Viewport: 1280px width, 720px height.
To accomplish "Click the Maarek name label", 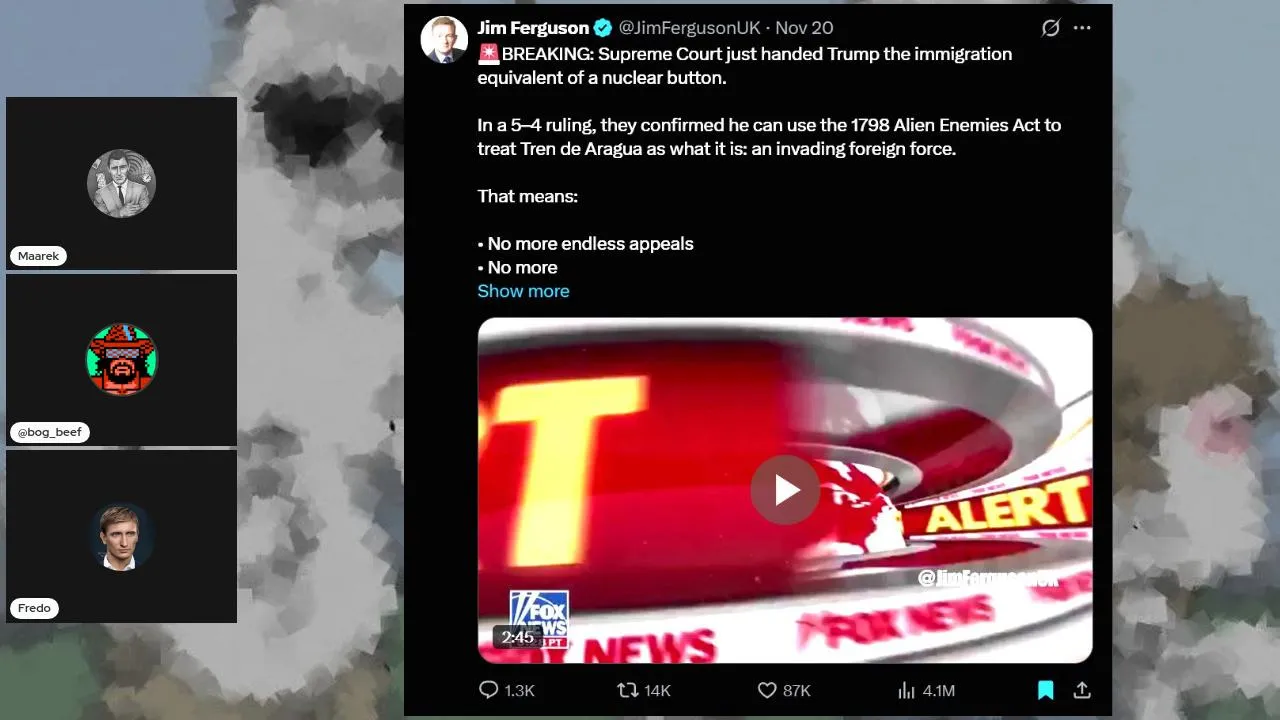I will click(x=38, y=256).
